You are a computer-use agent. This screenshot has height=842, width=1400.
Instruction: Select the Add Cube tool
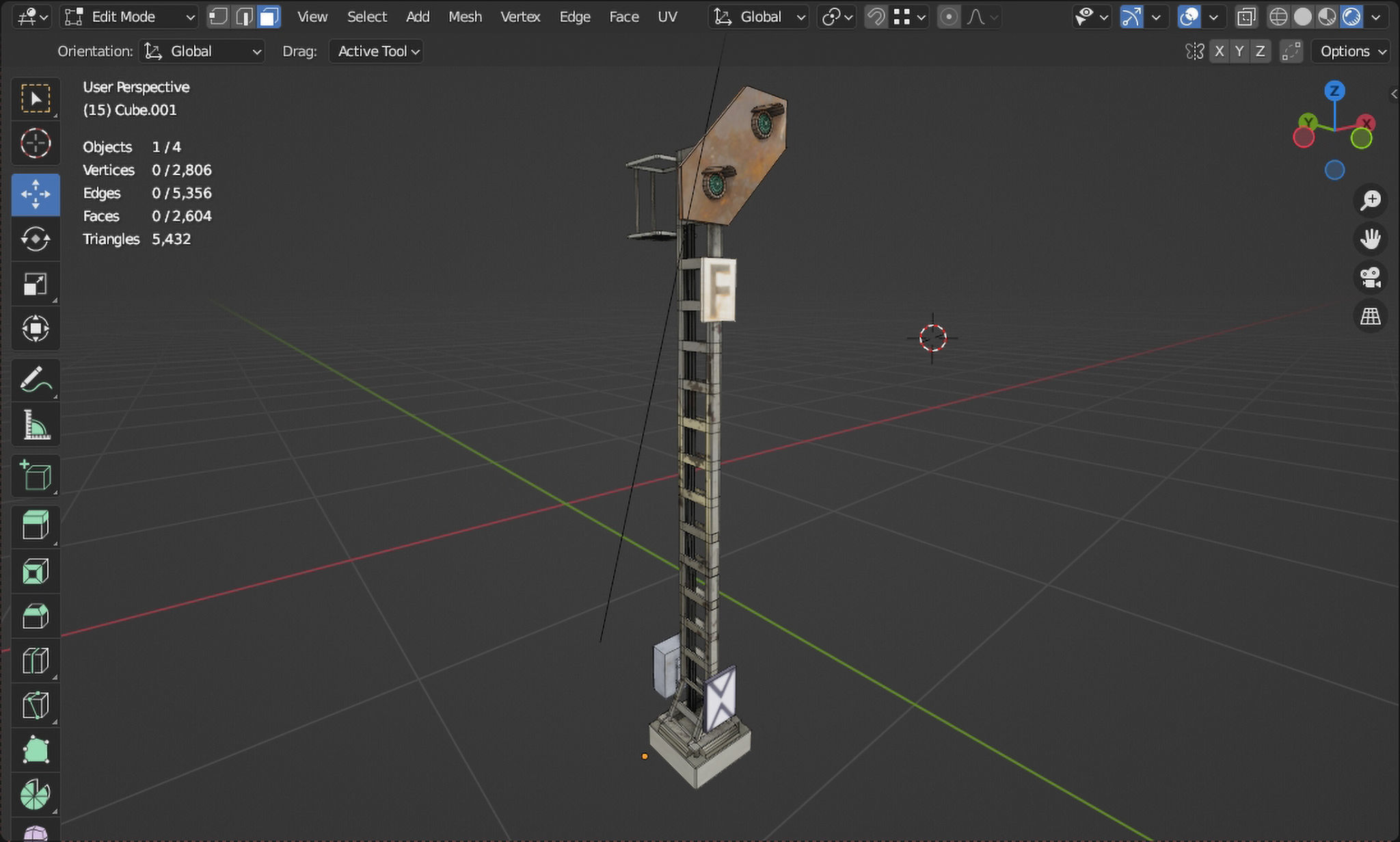pyautogui.click(x=36, y=476)
